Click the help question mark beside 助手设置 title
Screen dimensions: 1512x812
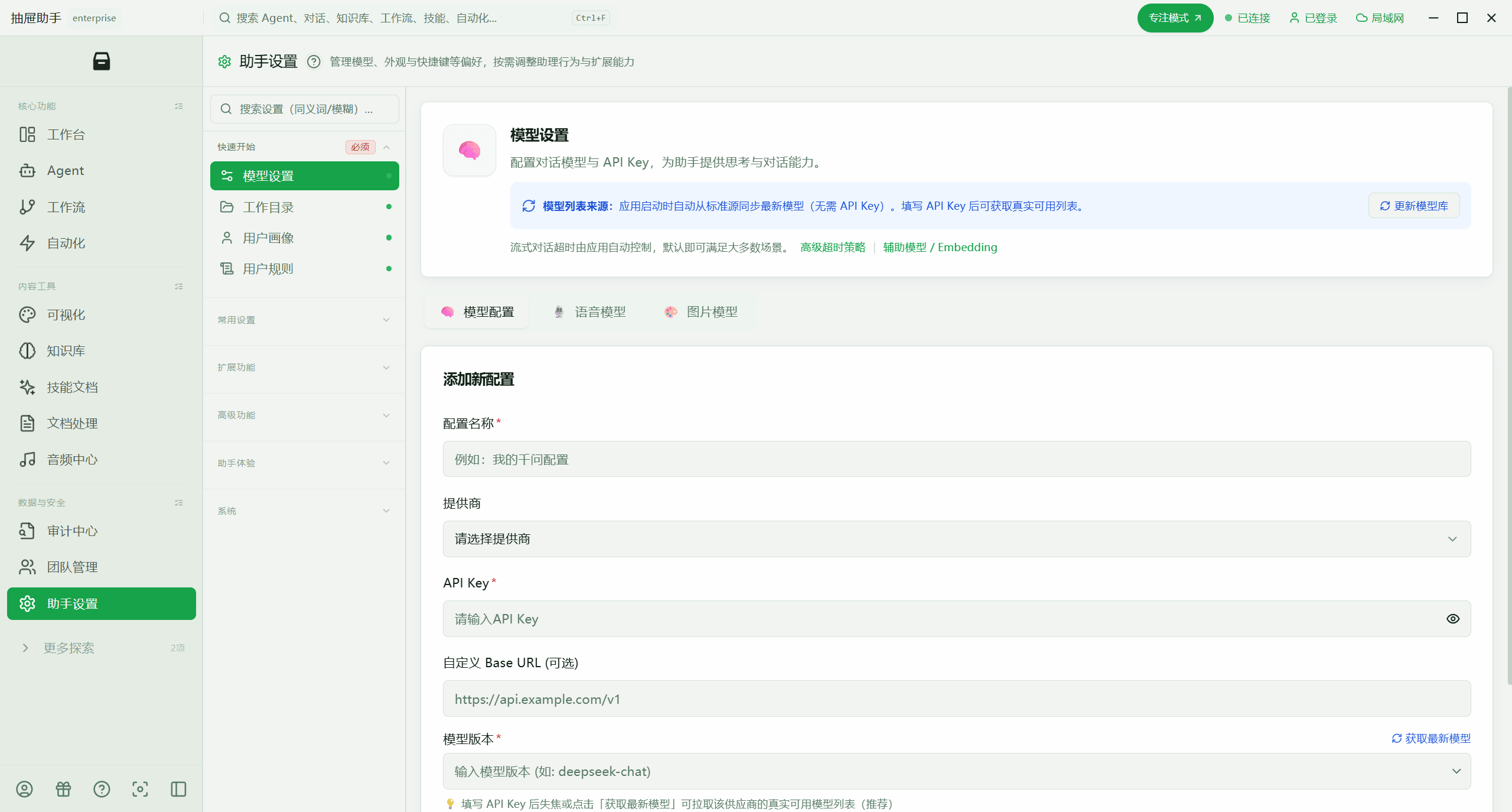314,61
